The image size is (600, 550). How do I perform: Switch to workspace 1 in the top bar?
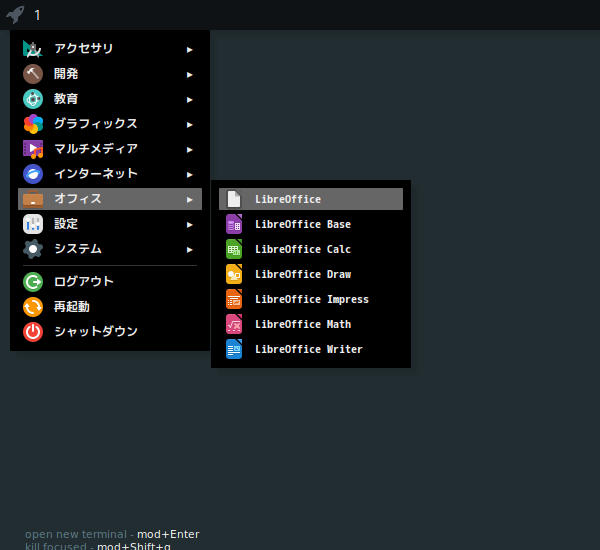(x=37, y=15)
